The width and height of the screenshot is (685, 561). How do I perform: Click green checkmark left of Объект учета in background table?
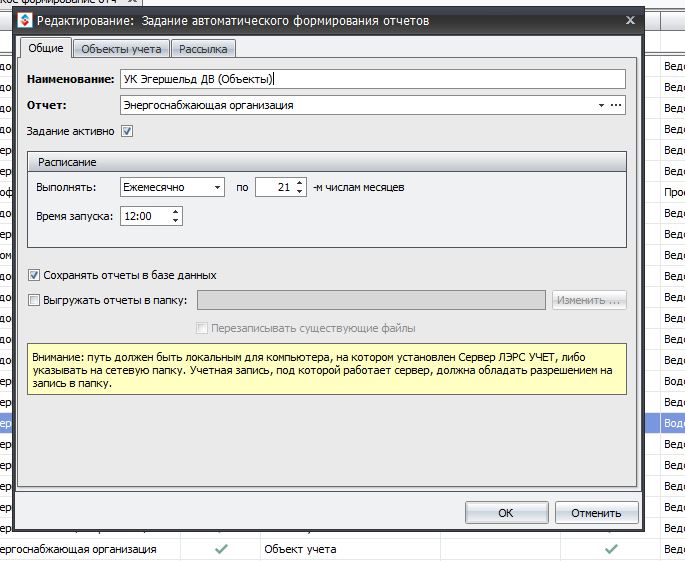221,549
